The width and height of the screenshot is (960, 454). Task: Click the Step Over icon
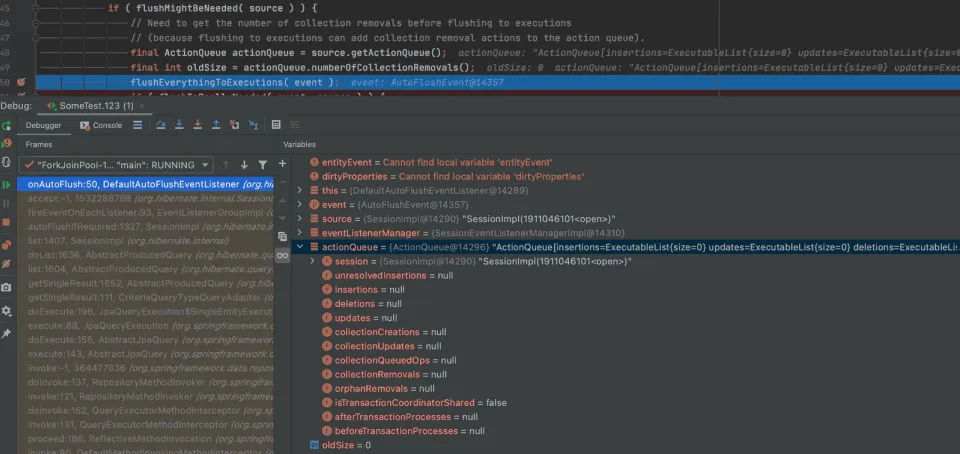pos(160,125)
